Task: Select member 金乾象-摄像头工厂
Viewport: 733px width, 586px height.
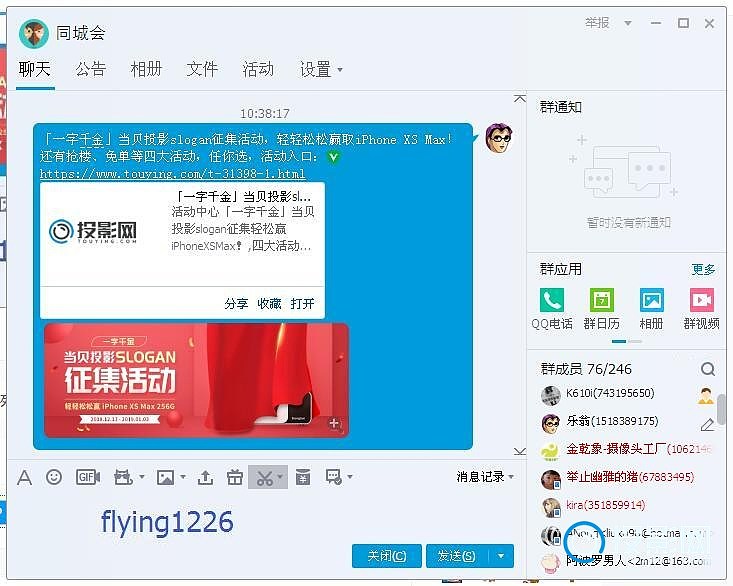Action: [626, 450]
